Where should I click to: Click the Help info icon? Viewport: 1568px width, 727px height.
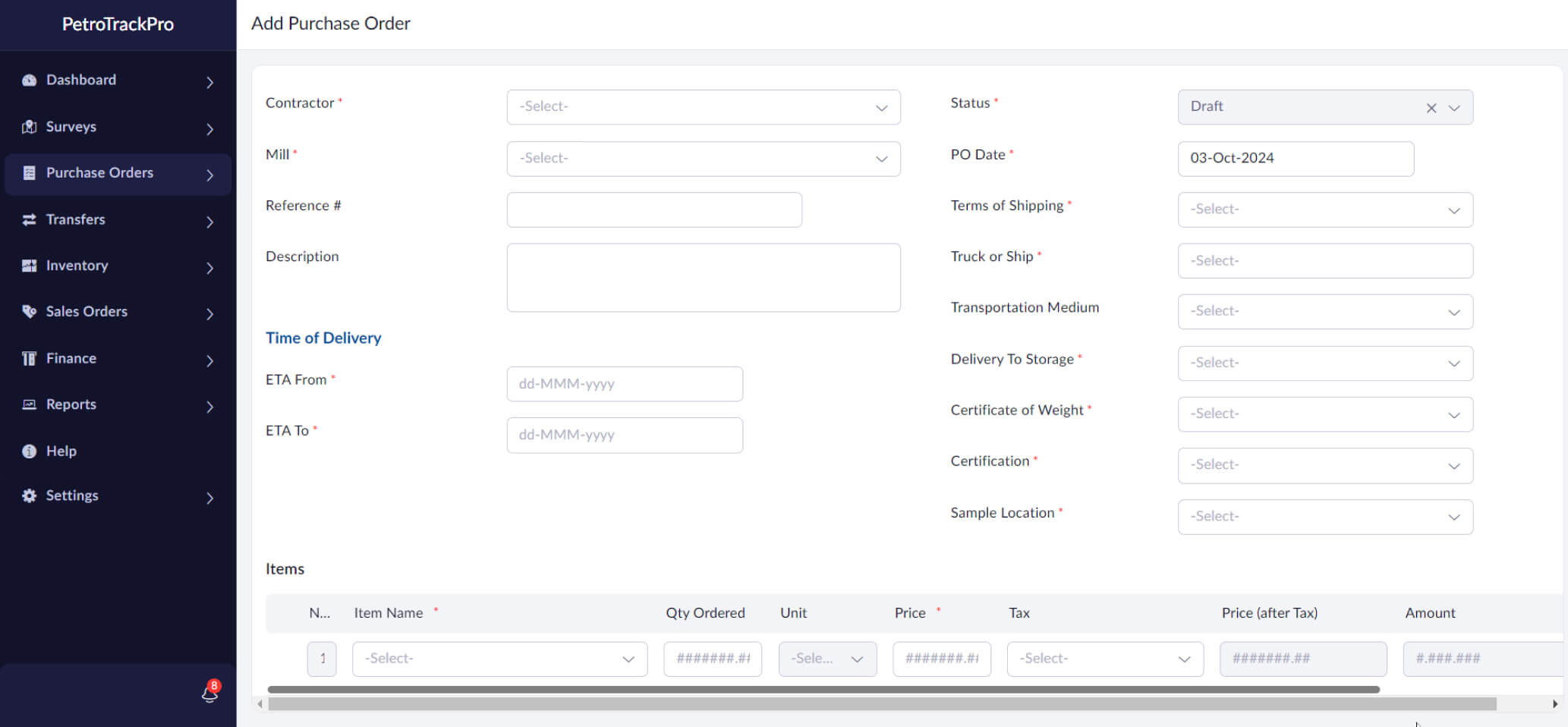pos(28,451)
